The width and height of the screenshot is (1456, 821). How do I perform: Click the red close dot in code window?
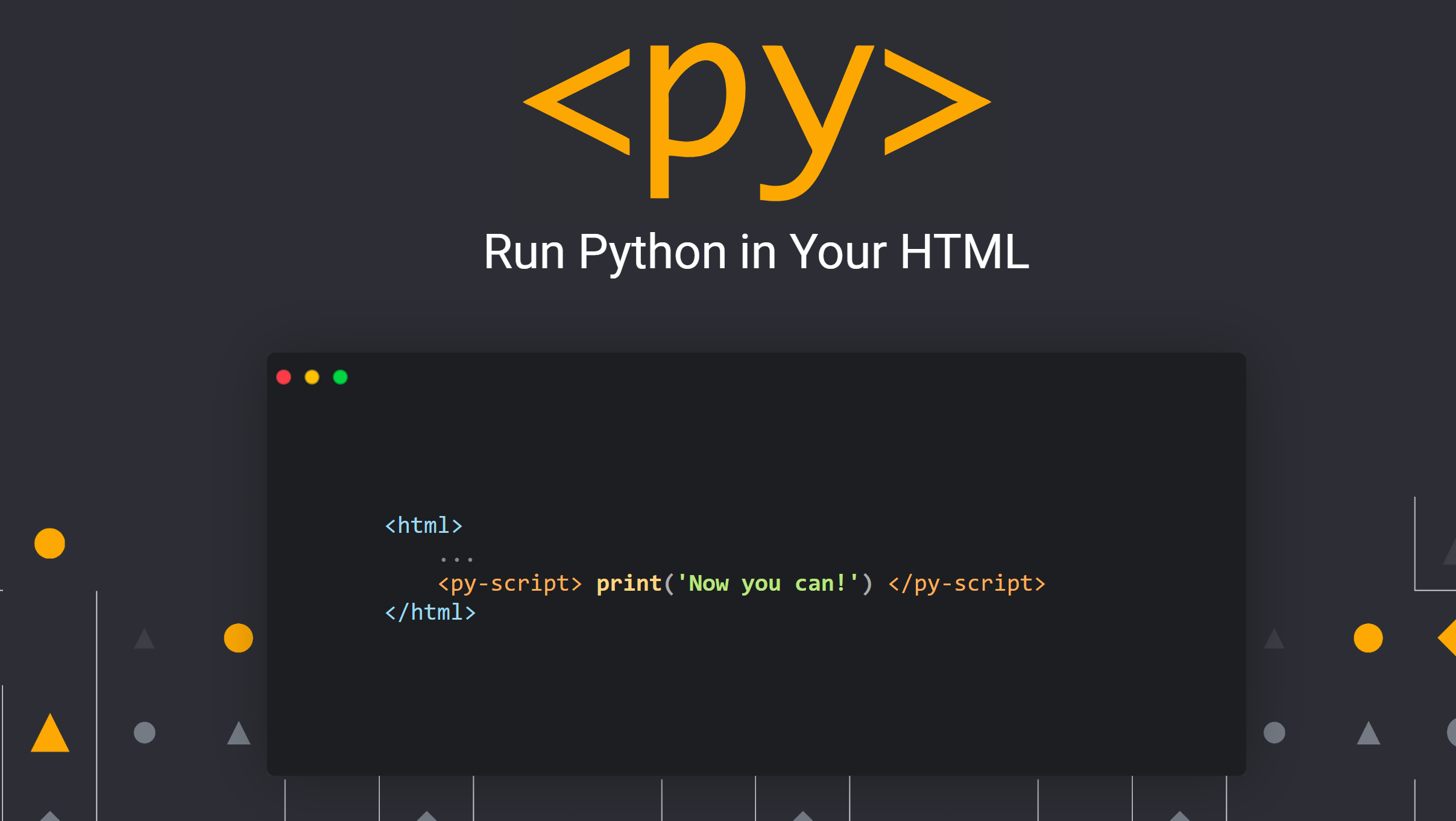coord(283,377)
